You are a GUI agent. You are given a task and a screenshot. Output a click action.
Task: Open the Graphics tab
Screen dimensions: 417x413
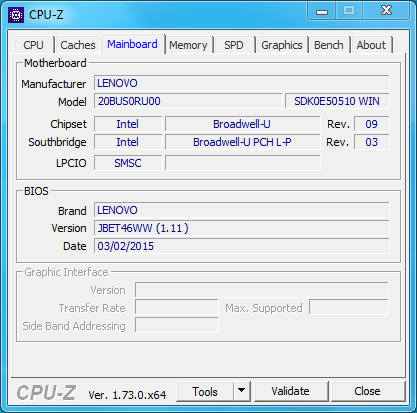coord(282,45)
